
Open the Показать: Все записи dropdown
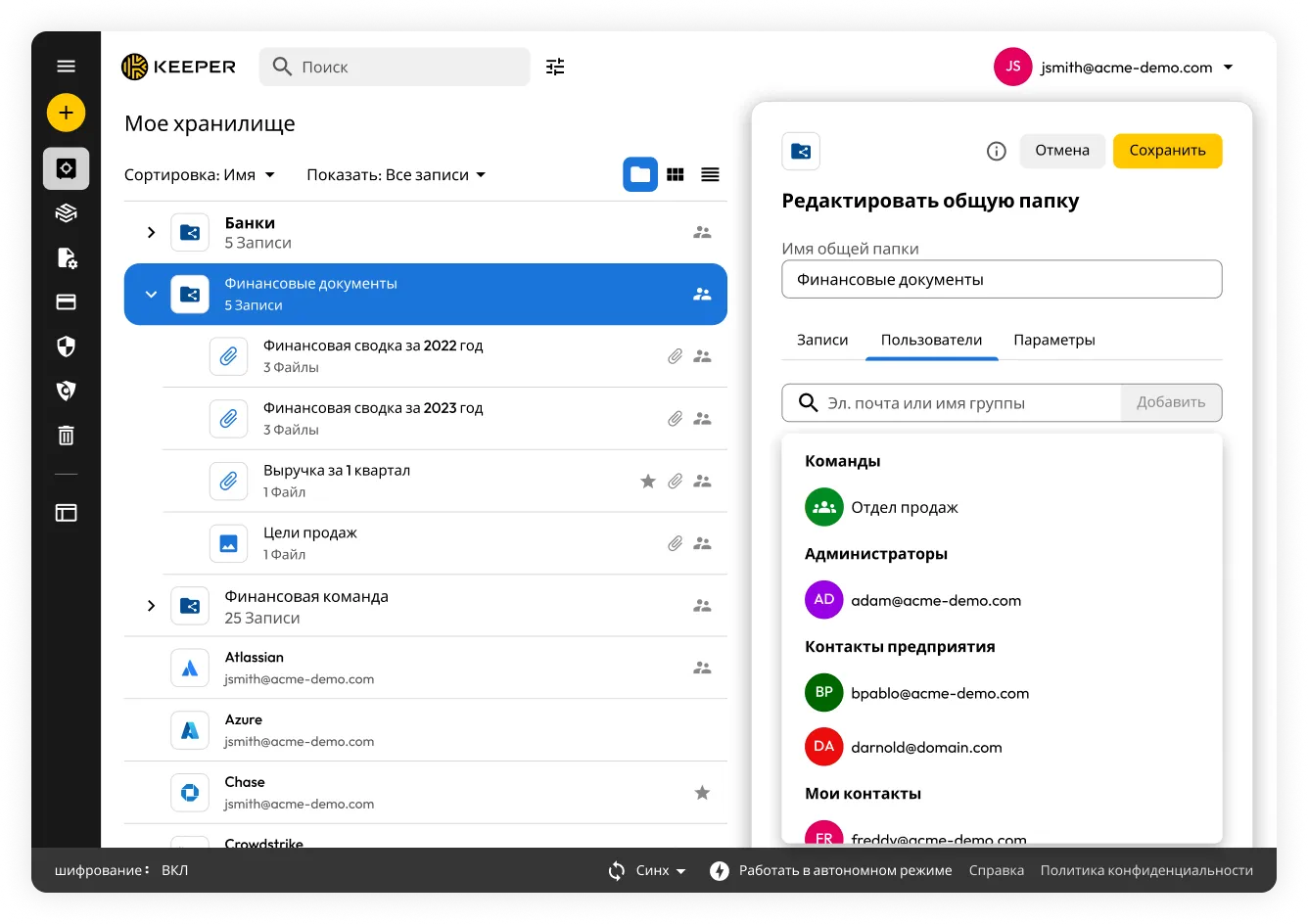[397, 175]
